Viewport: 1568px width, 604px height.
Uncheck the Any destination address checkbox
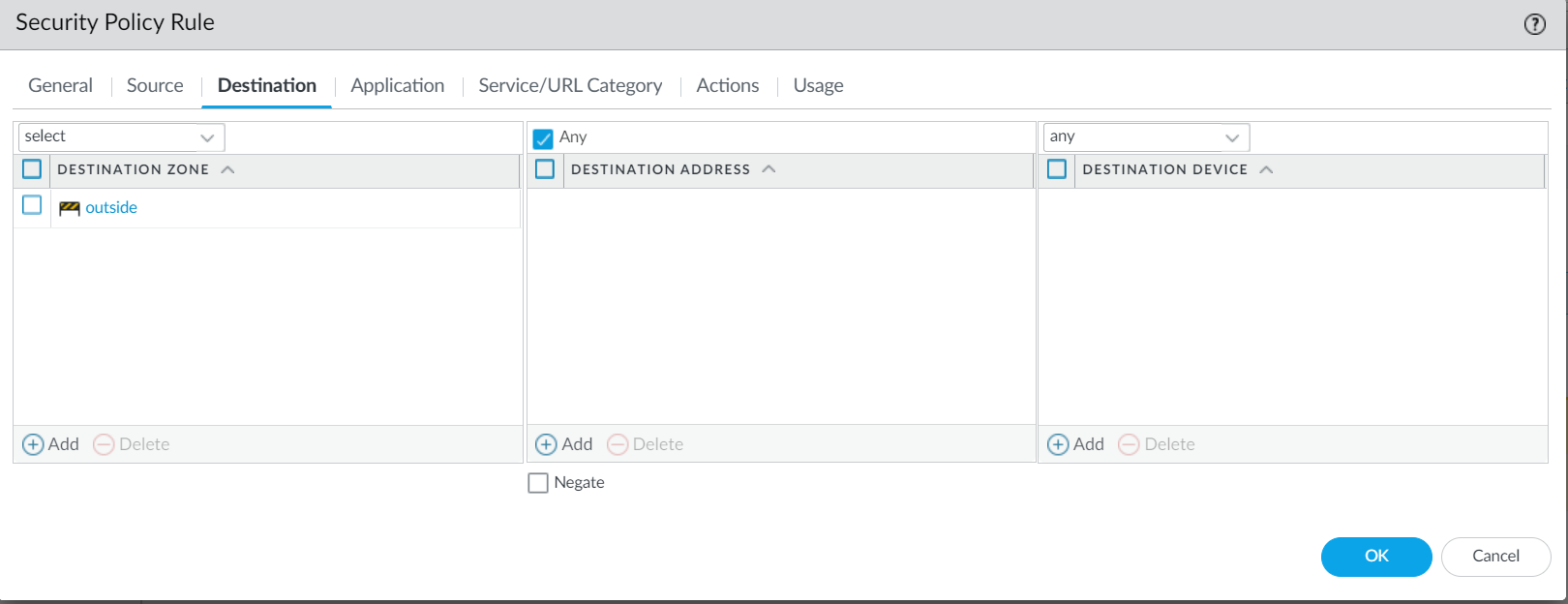coord(543,138)
